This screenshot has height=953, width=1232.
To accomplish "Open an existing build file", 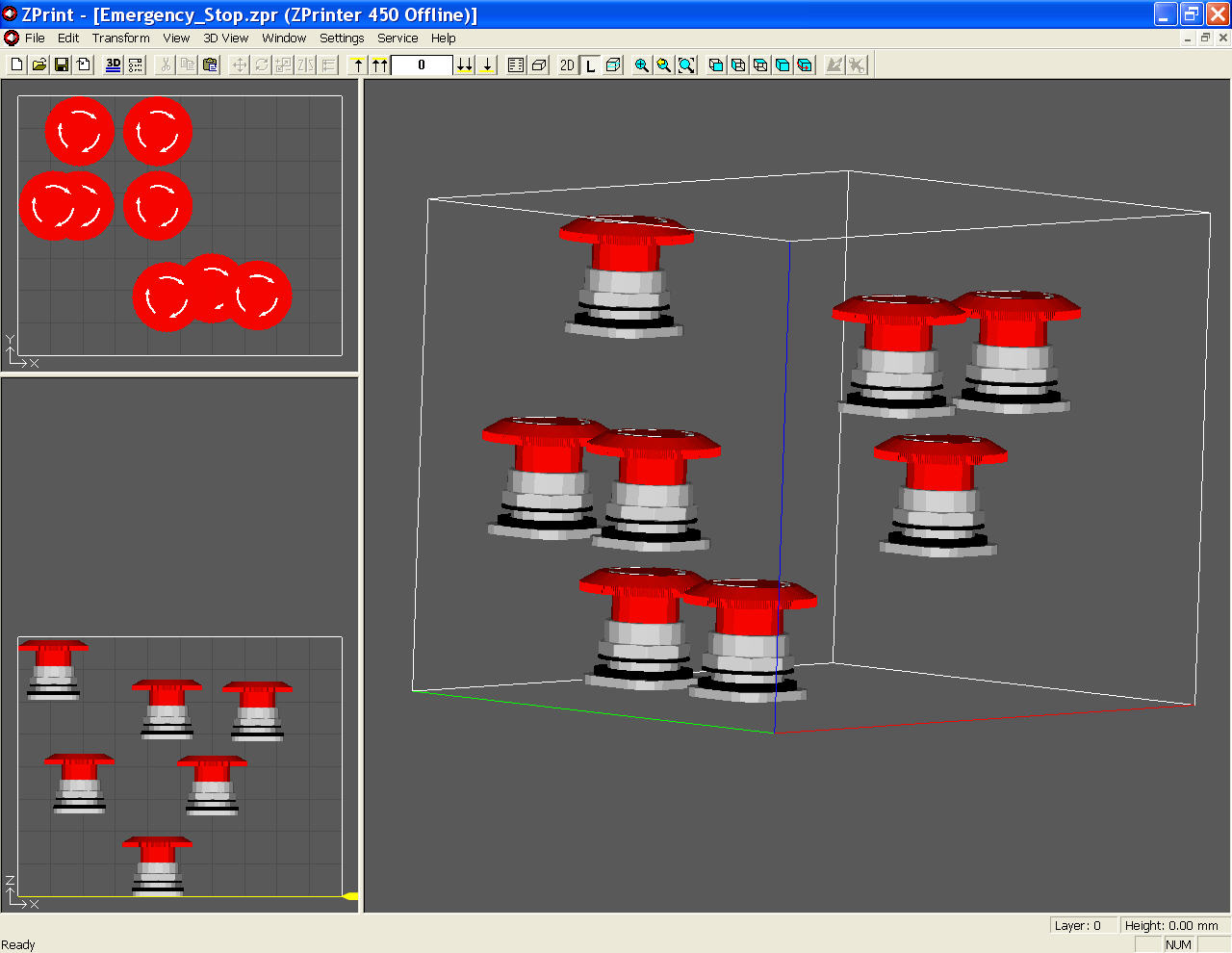I will 38,64.
